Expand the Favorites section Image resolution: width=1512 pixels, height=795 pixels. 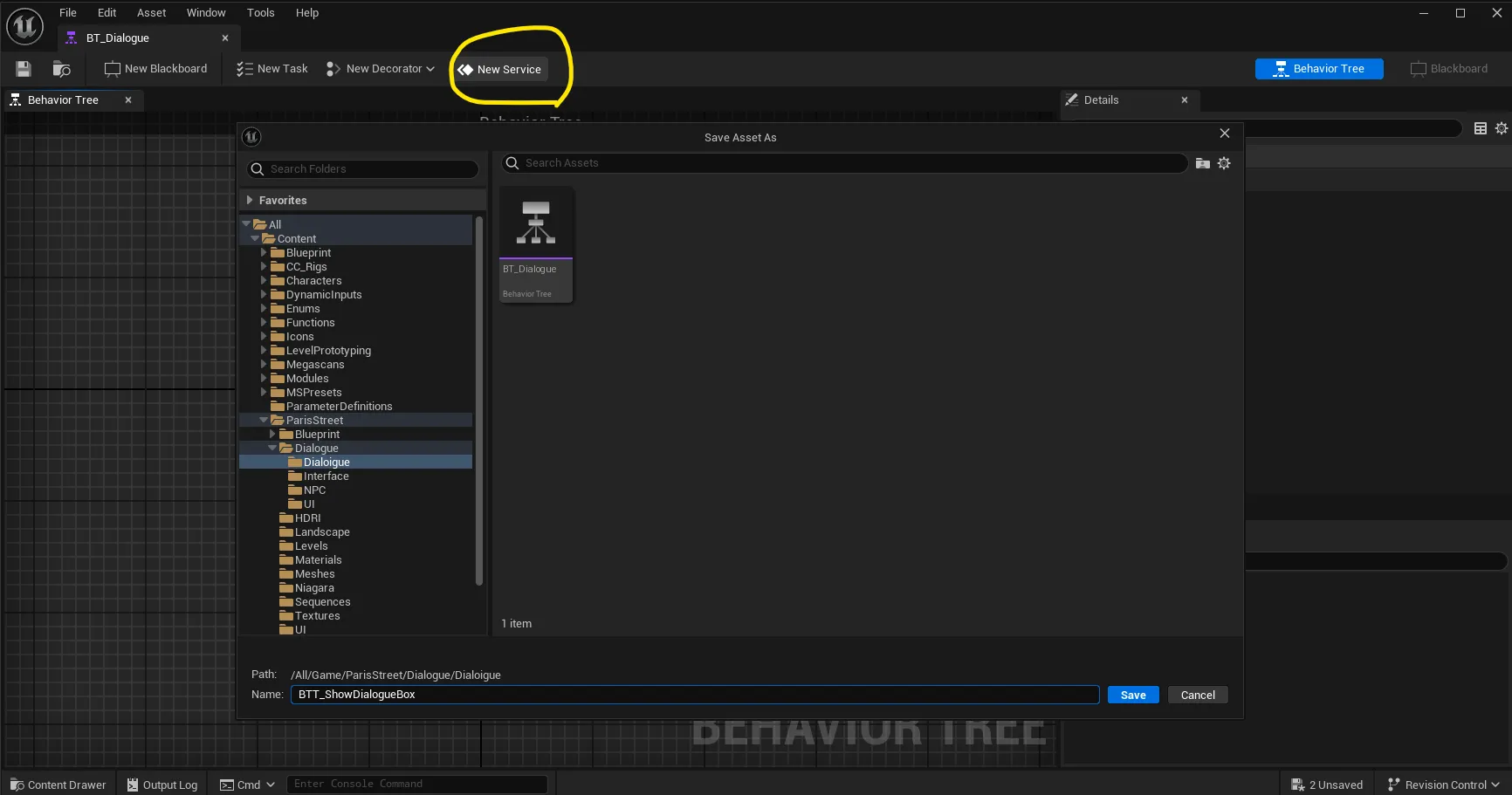(250, 200)
